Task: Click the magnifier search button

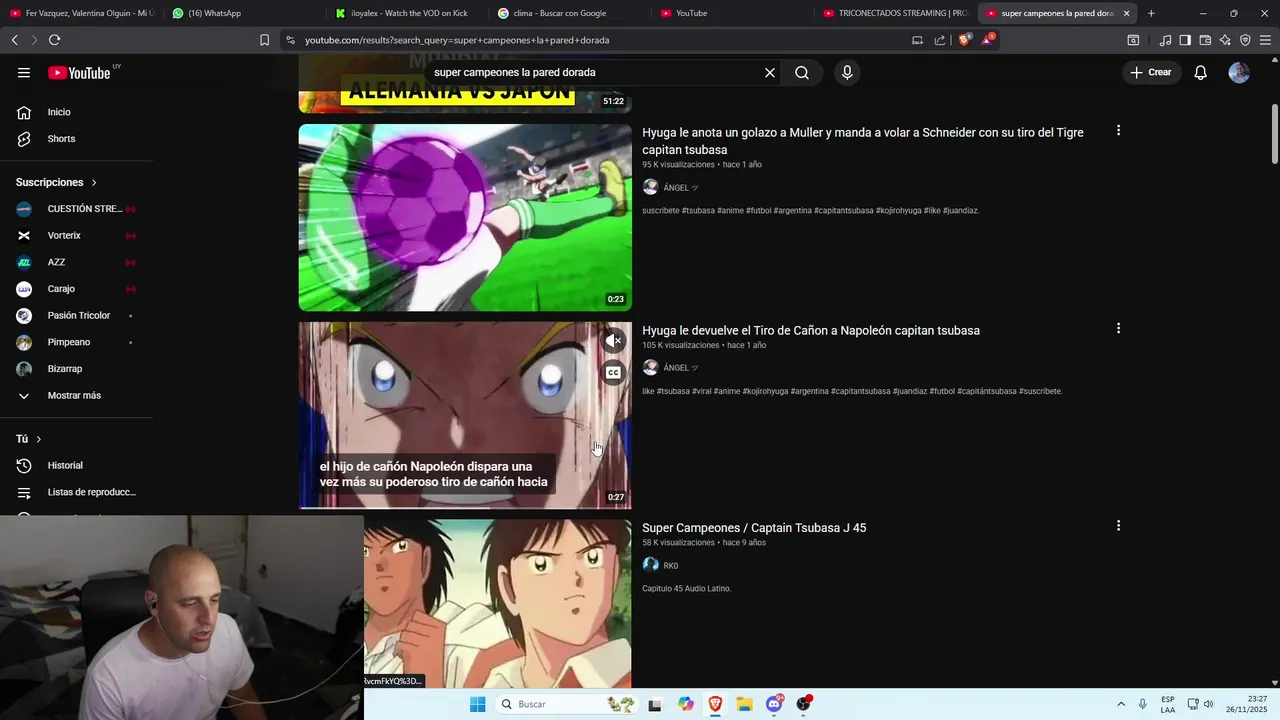Action: (x=802, y=72)
